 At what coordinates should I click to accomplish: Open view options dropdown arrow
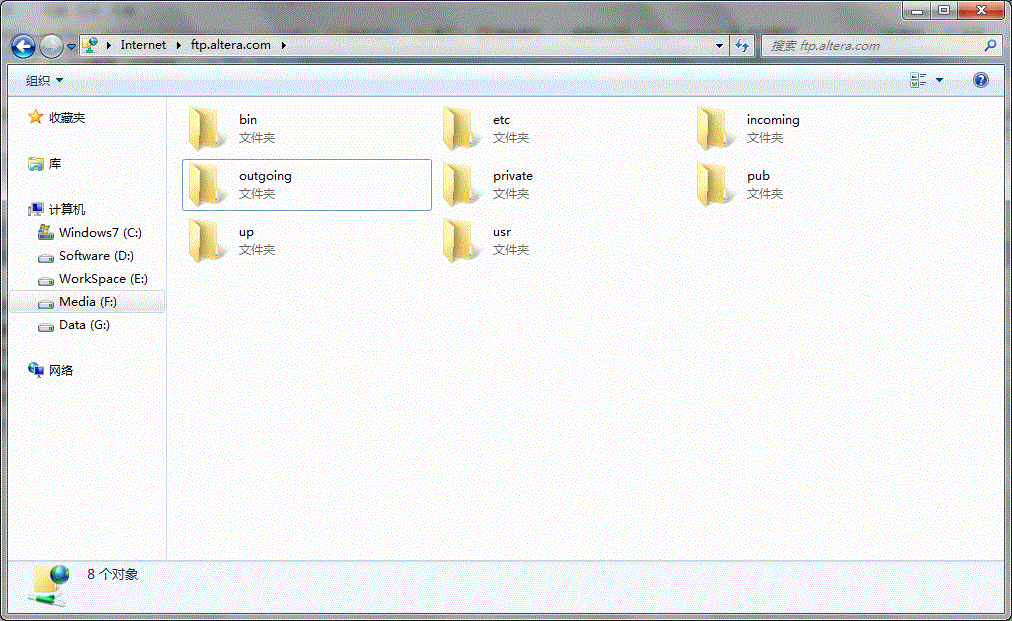[x=939, y=80]
